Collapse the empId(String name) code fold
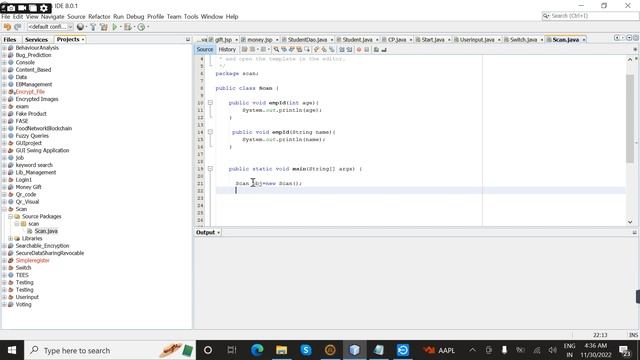 coord(210,132)
